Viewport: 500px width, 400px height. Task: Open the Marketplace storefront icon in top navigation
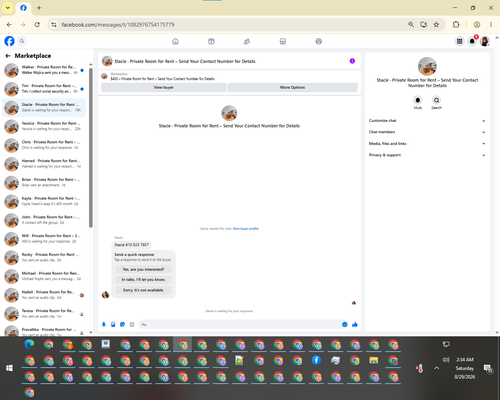click(283, 41)
